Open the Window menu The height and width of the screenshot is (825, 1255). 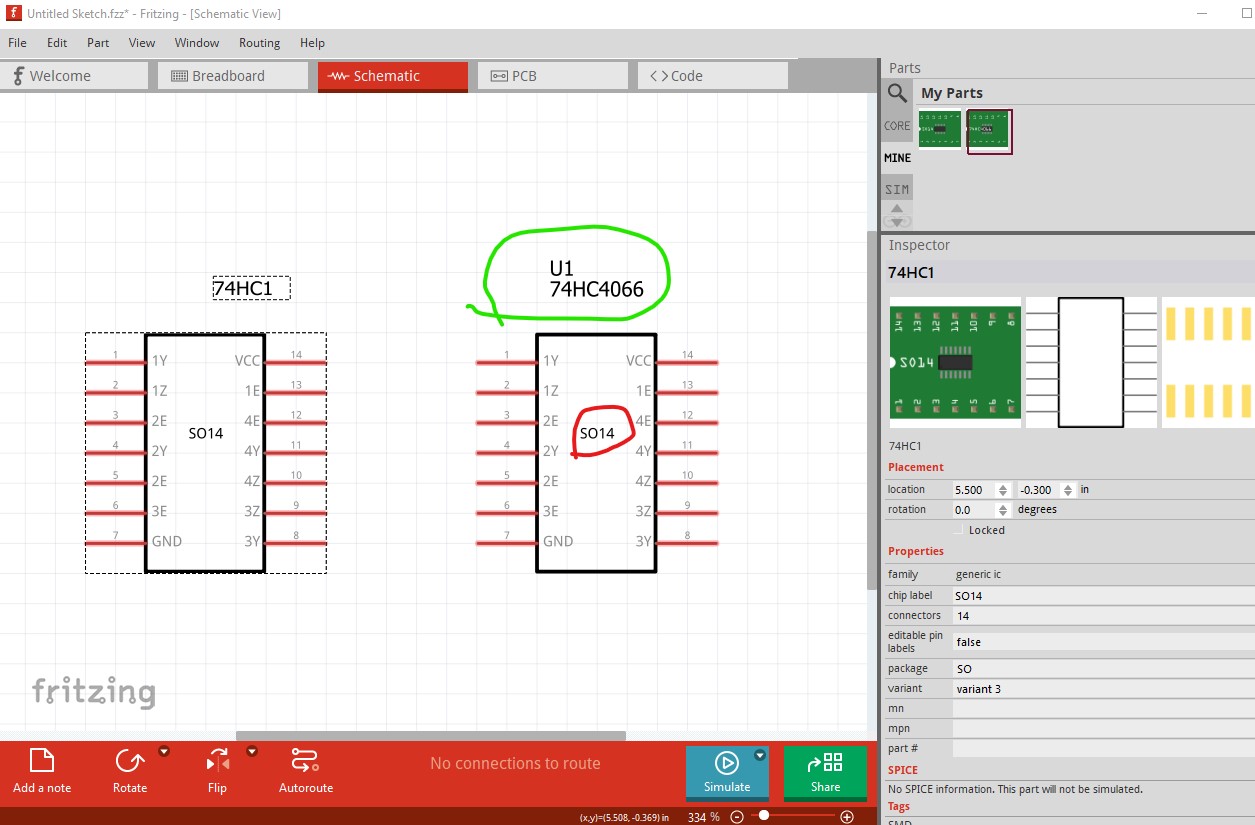pos(197,43)
